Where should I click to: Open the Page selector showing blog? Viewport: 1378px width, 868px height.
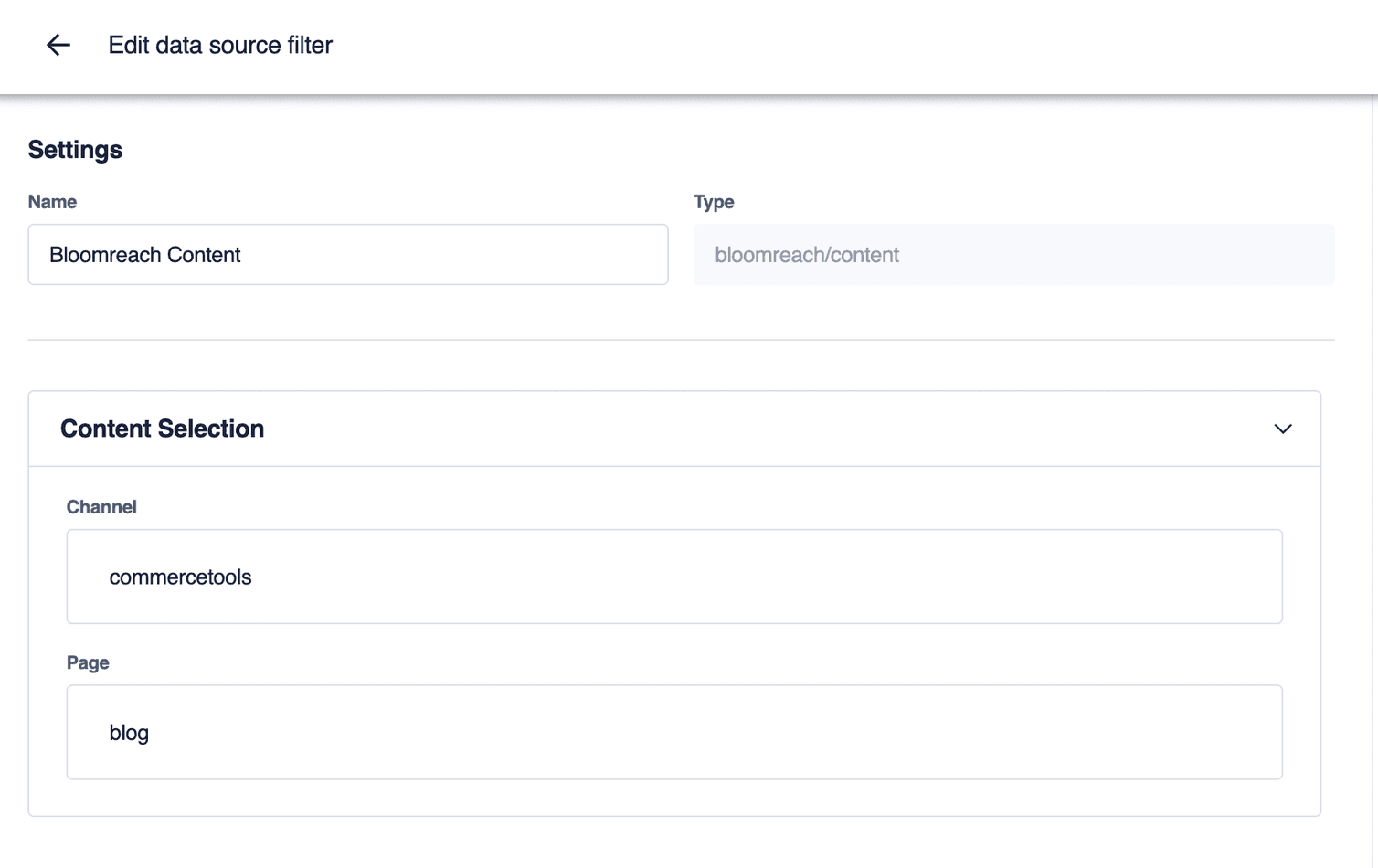click(x=673, y=732)
